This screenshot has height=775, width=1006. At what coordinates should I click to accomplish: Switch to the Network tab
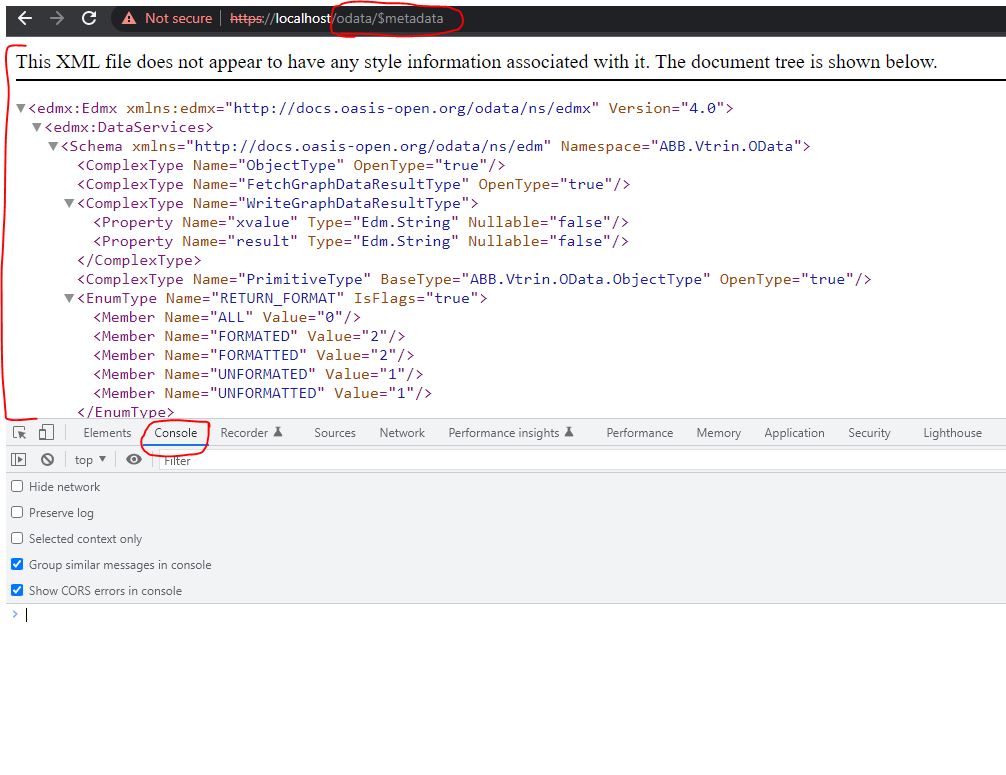[x=402, y=433]
